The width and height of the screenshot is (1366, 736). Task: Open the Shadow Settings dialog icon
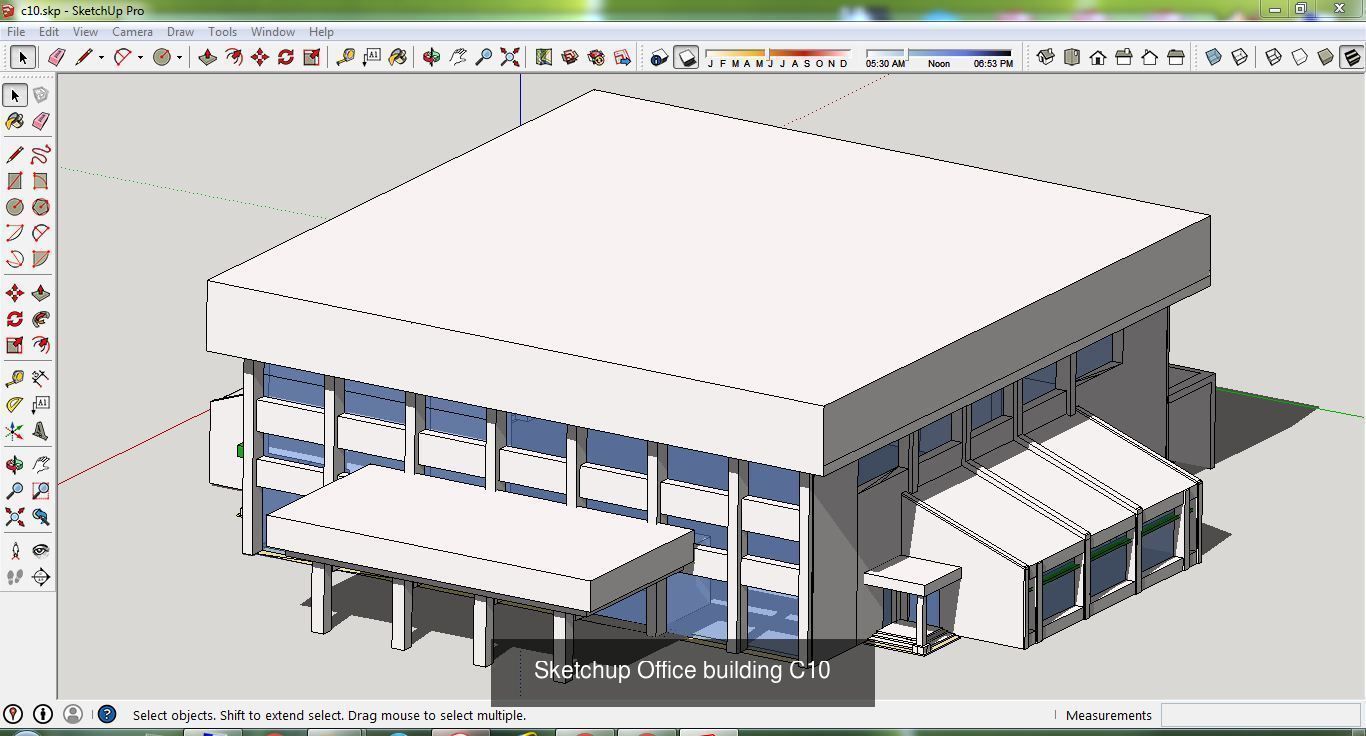(x=659, y=57)
